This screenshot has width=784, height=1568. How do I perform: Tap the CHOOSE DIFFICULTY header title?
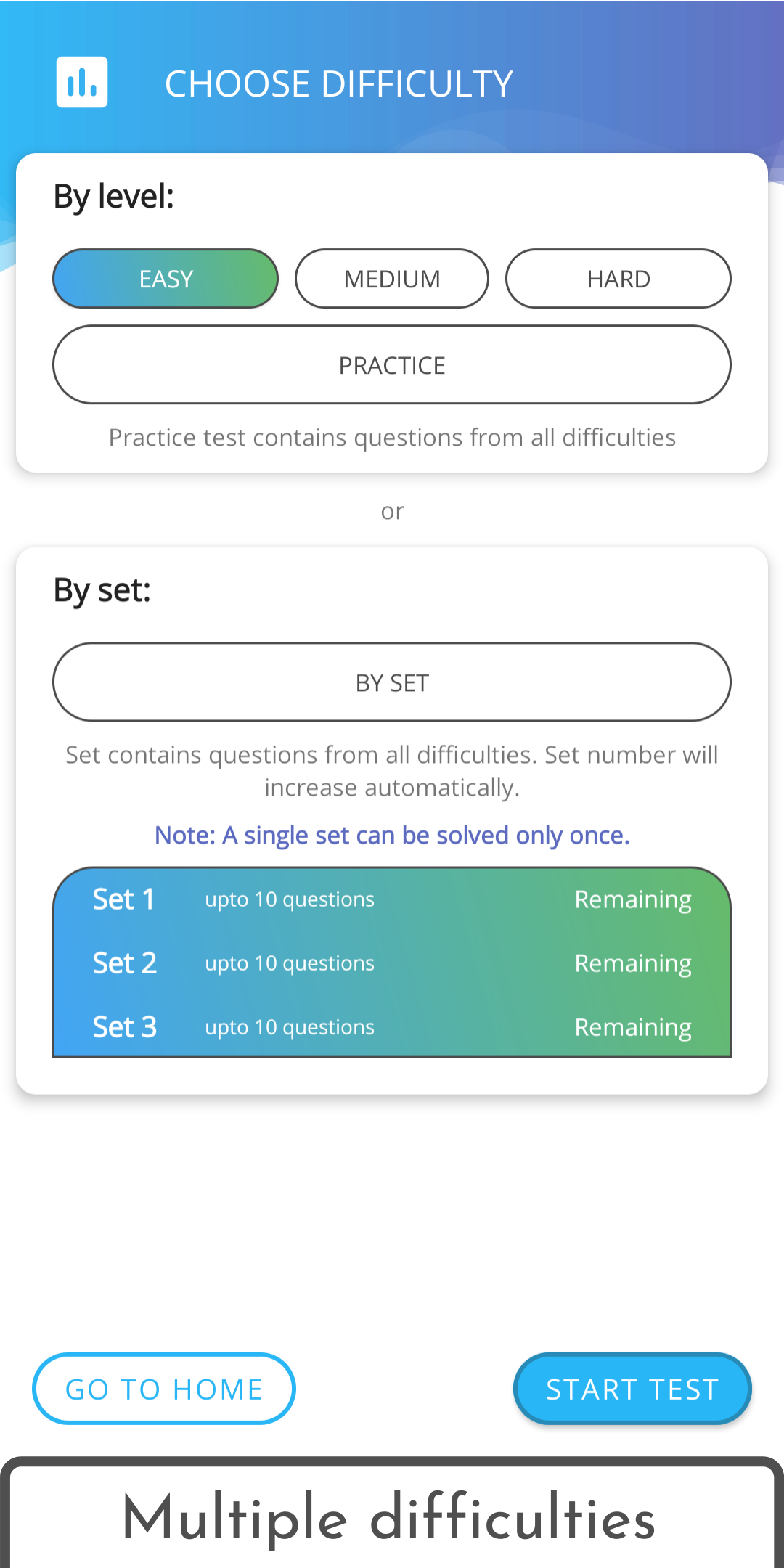click(339, 83)
